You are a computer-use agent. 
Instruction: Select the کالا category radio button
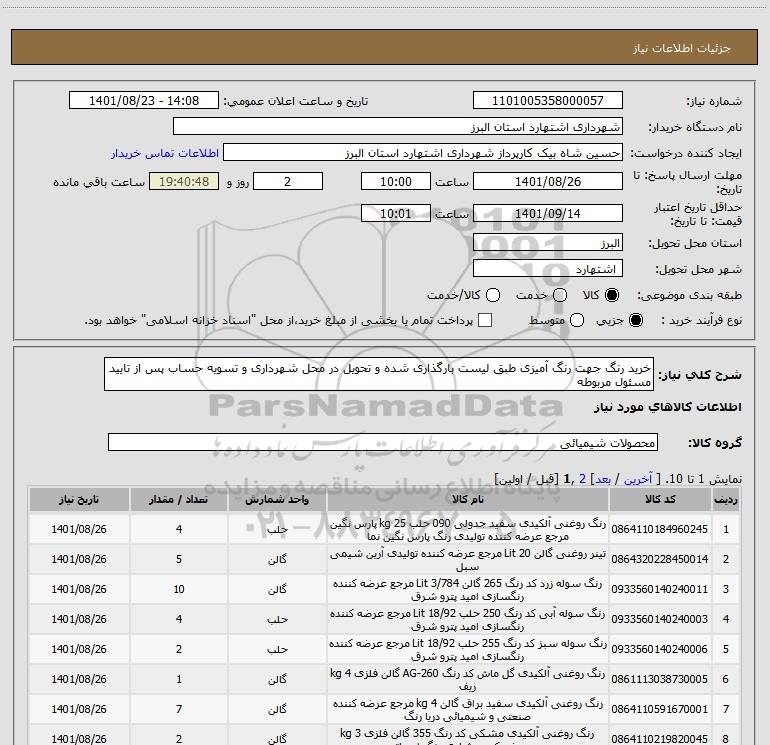point(612,295)
